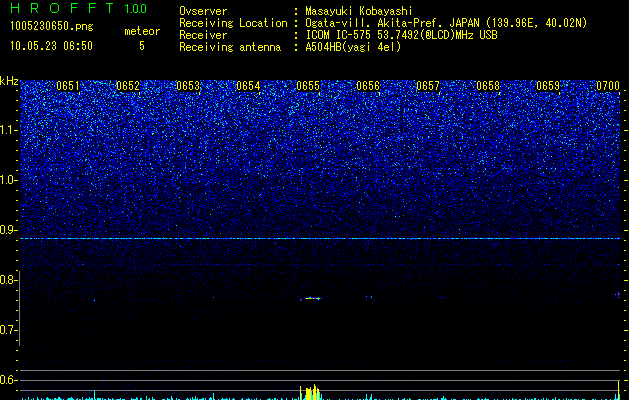Viewport: 629px width, 400px height.
Task: Click the 0.6 kHz axis label
Action: pyautogui.click(x=8, y=380)
